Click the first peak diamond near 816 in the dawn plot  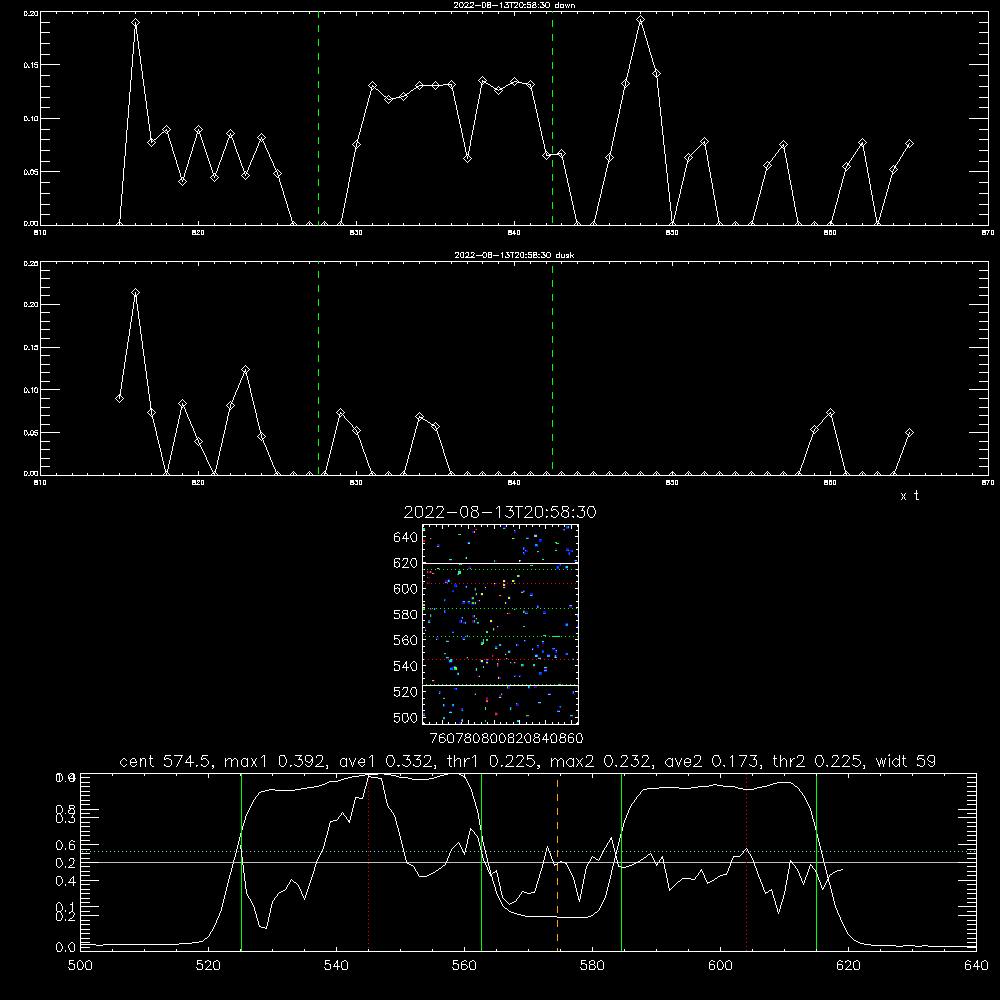click(x=135, y=22)
